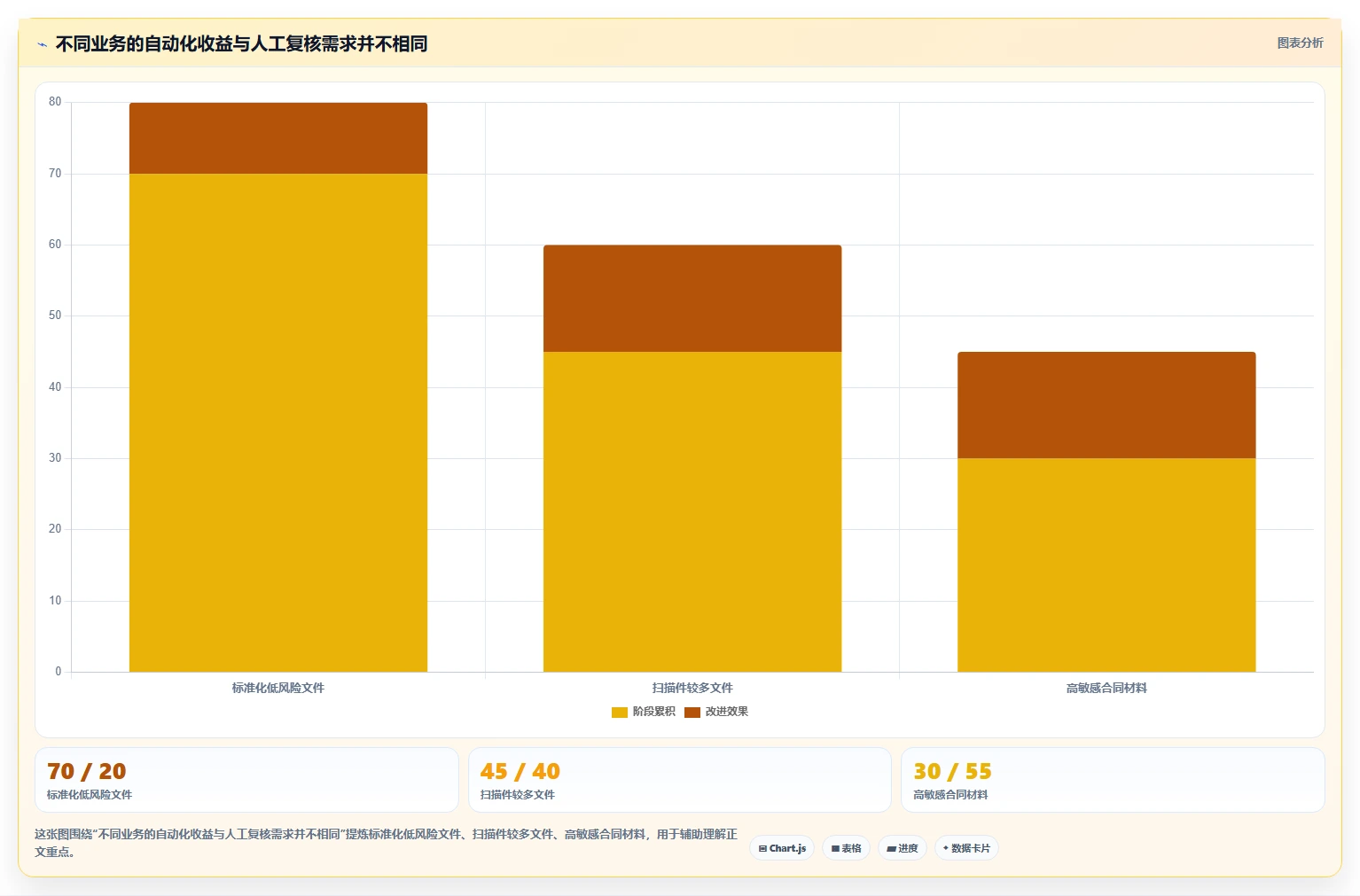Click the y-axis tick label 60
This screenshot has width=1360, height=896.
[55, 245]
